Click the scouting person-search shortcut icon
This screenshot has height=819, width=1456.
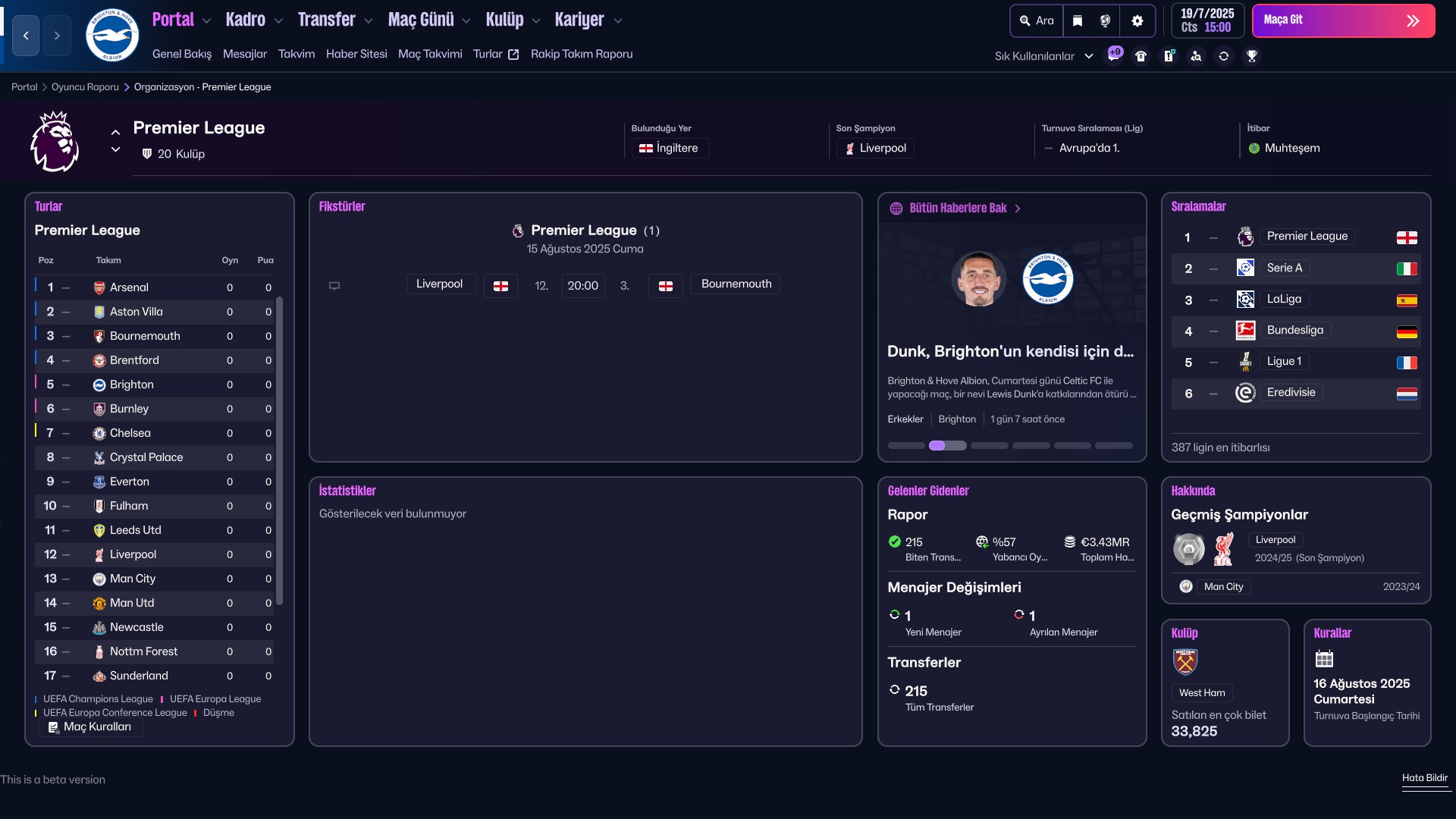[1196, 55]
